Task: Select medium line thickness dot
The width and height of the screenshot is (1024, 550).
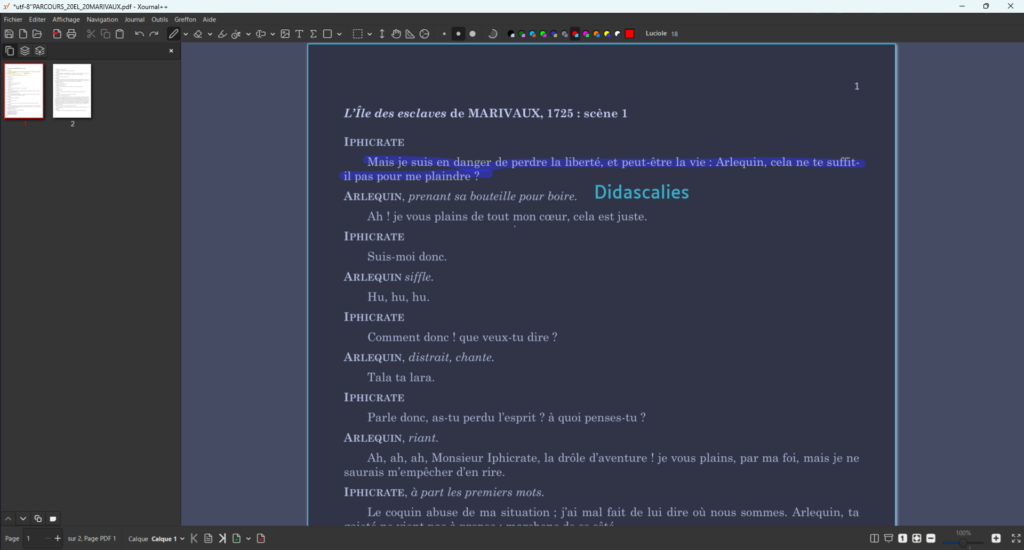Action: pyautogui.click(x=458, y=34)
